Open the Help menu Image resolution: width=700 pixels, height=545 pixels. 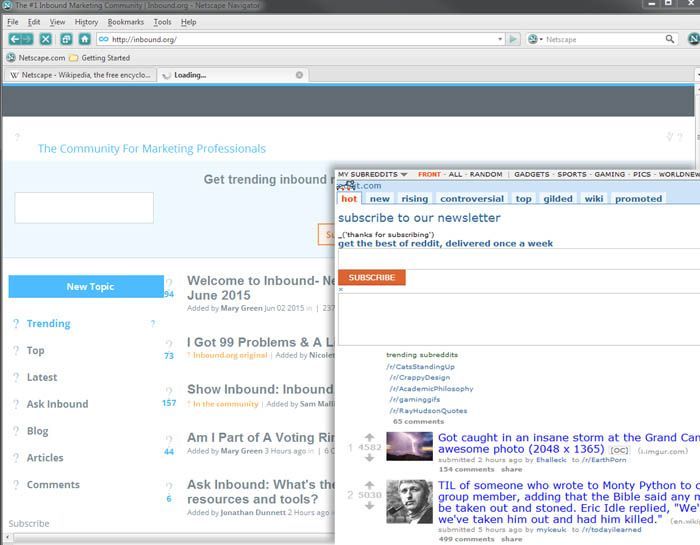[x=188, y=22]
